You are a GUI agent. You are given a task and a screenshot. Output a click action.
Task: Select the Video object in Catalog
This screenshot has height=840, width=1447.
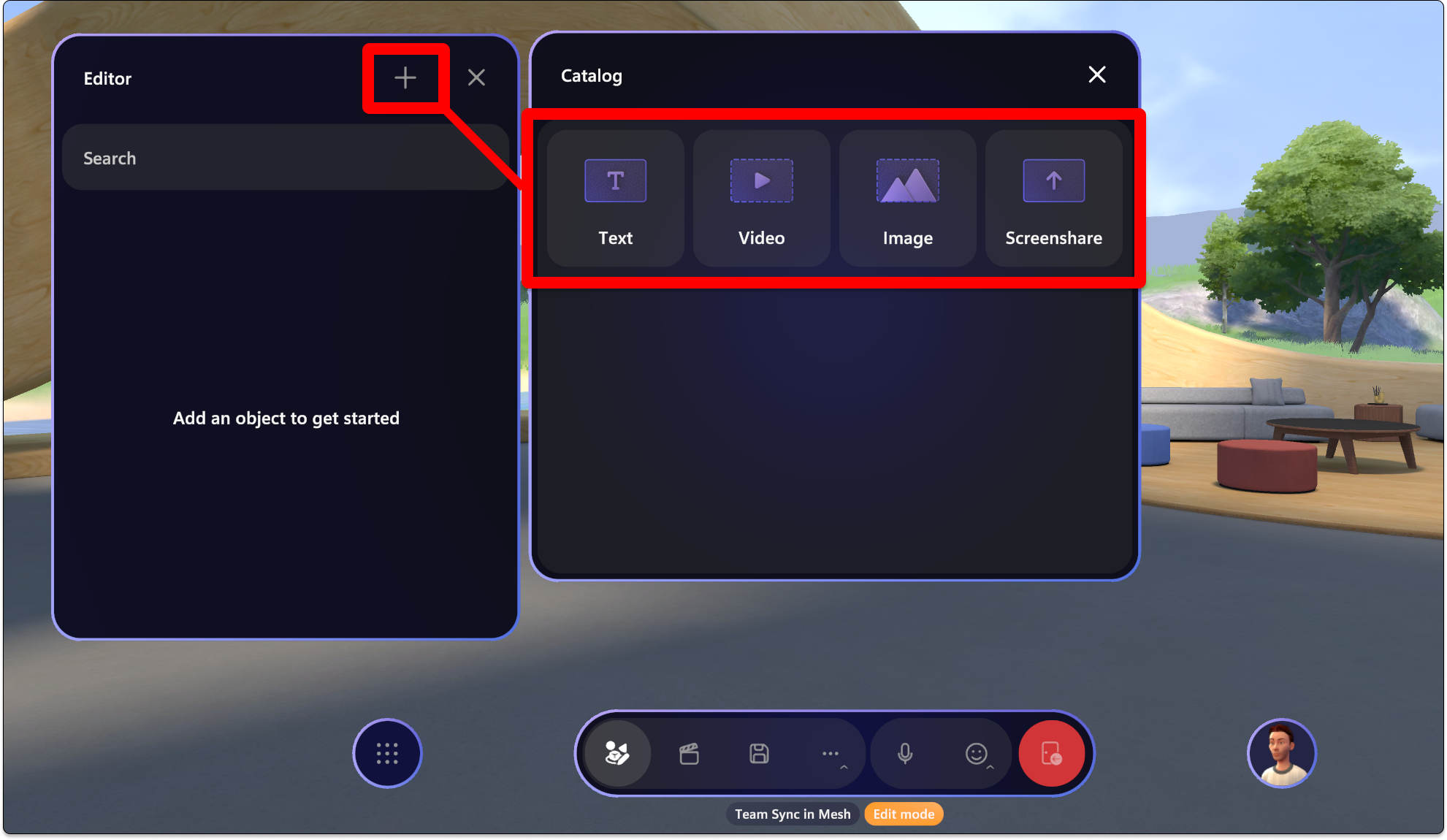(761, 197)
